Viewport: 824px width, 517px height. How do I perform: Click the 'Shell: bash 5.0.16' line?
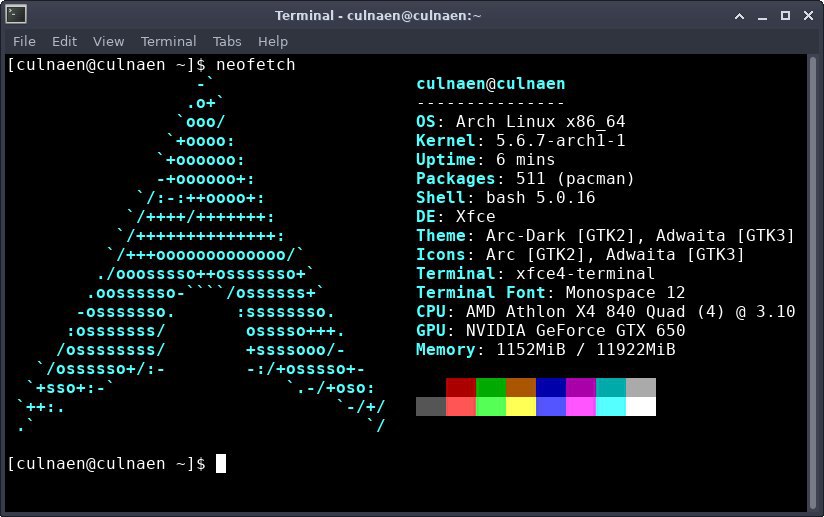tap(506, 198)
